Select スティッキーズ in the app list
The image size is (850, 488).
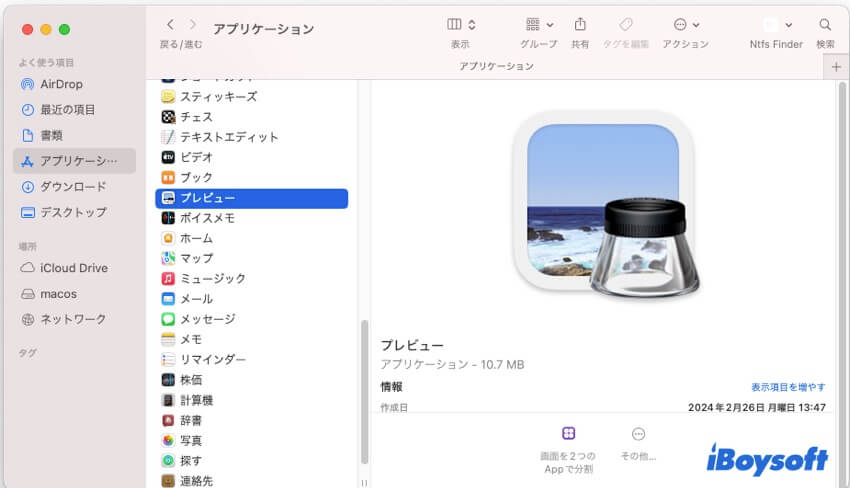tap(252, 97)
